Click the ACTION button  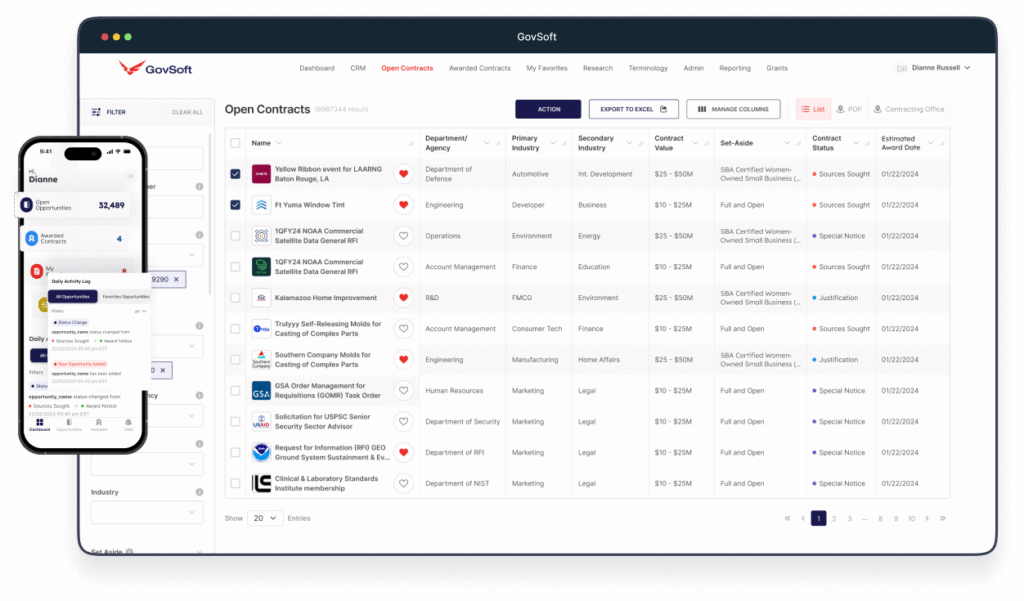[548, 109]
